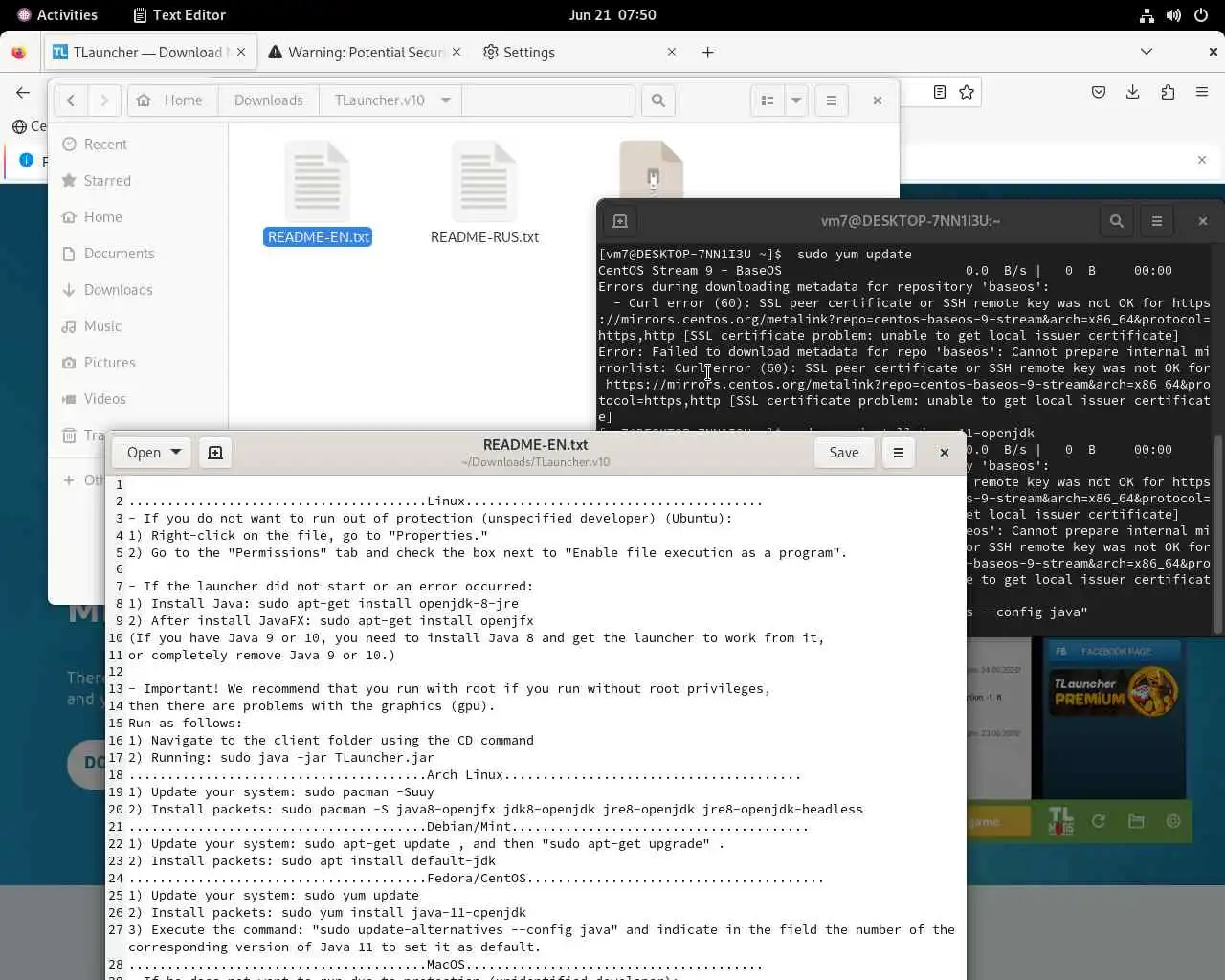Click the network status icon
Screen dimensions: 1225x980
point(1147,14)
